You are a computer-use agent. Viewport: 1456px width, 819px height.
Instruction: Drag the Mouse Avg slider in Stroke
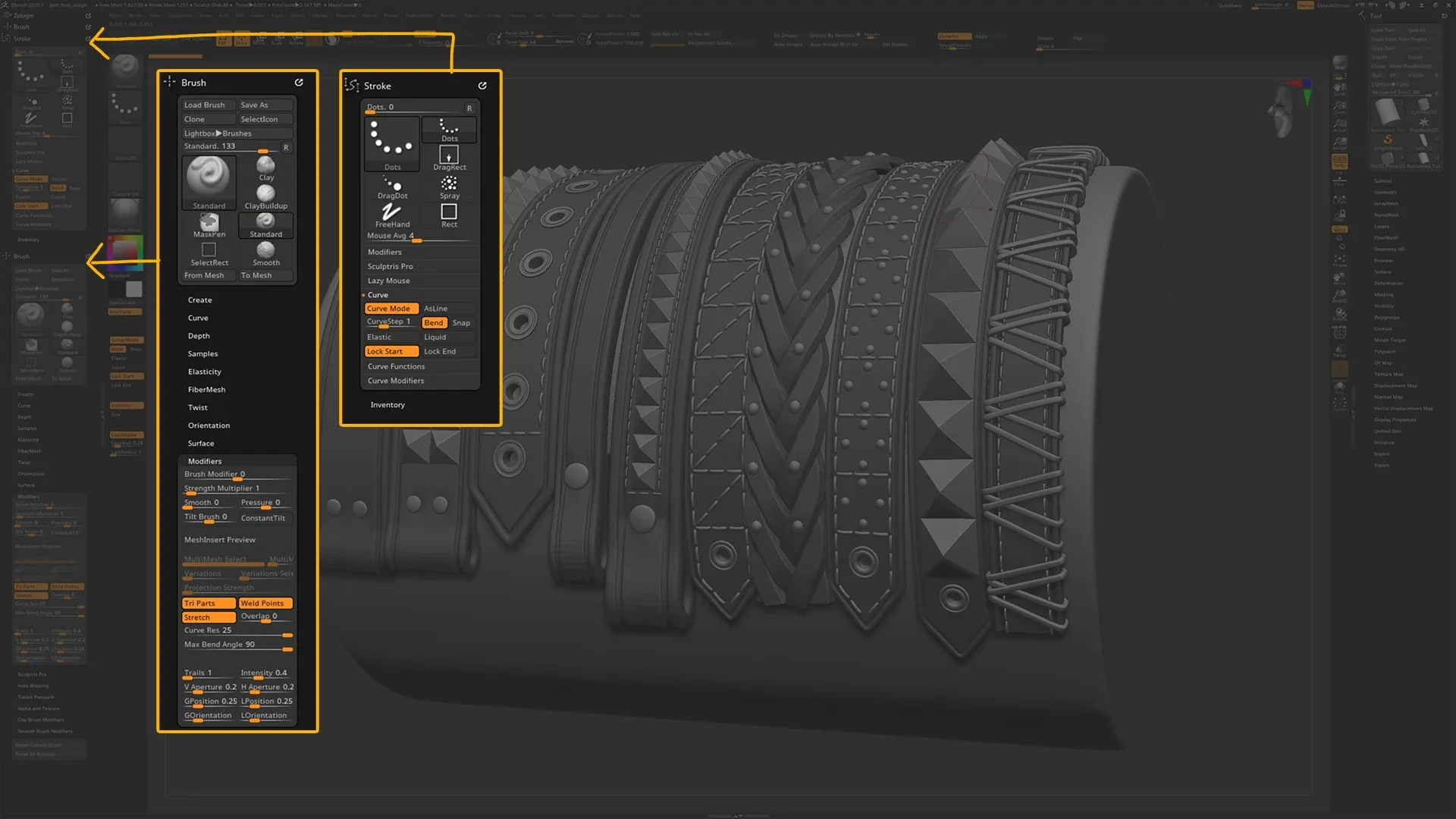click(x=418, y=238)
